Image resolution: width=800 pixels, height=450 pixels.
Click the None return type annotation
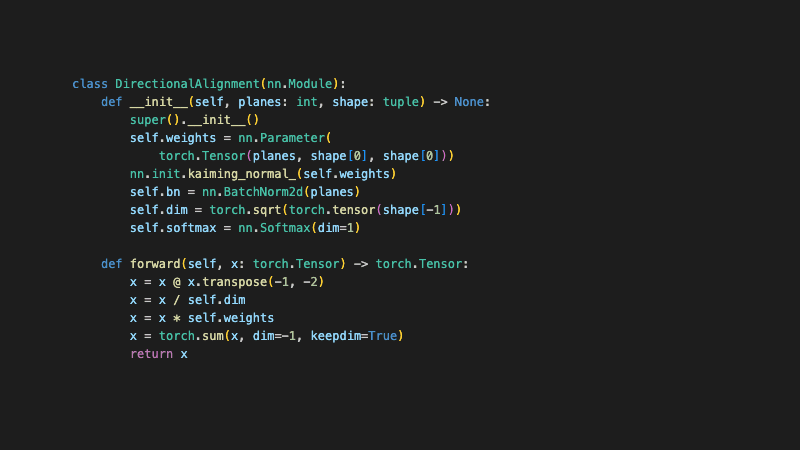click(469, 102)
